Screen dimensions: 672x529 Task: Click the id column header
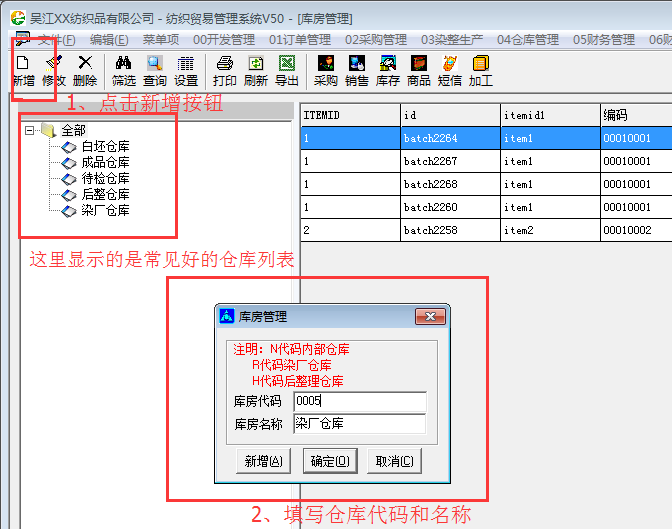(450, 115)
